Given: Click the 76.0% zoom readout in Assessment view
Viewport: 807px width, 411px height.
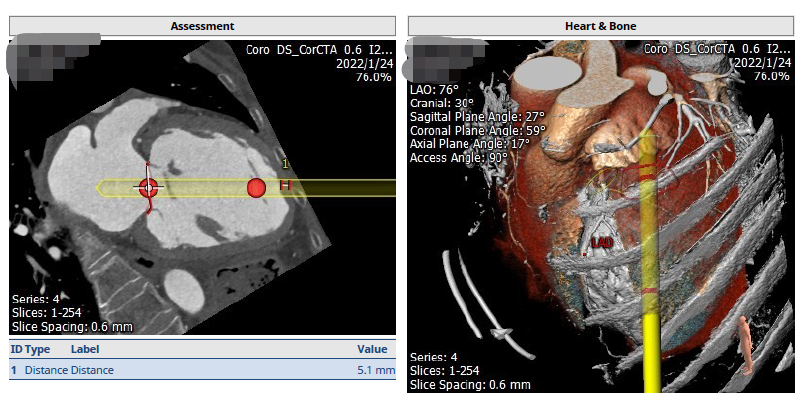Looking at the screenshot, I should [374, 75].
